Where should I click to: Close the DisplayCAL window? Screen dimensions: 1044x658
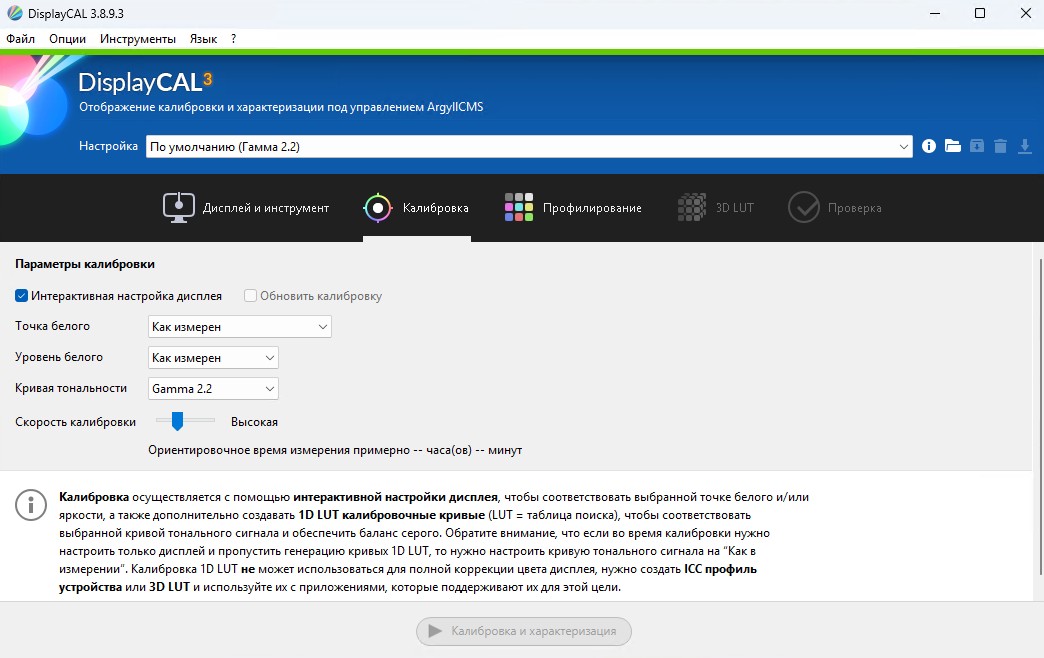tap(1026, 13)
